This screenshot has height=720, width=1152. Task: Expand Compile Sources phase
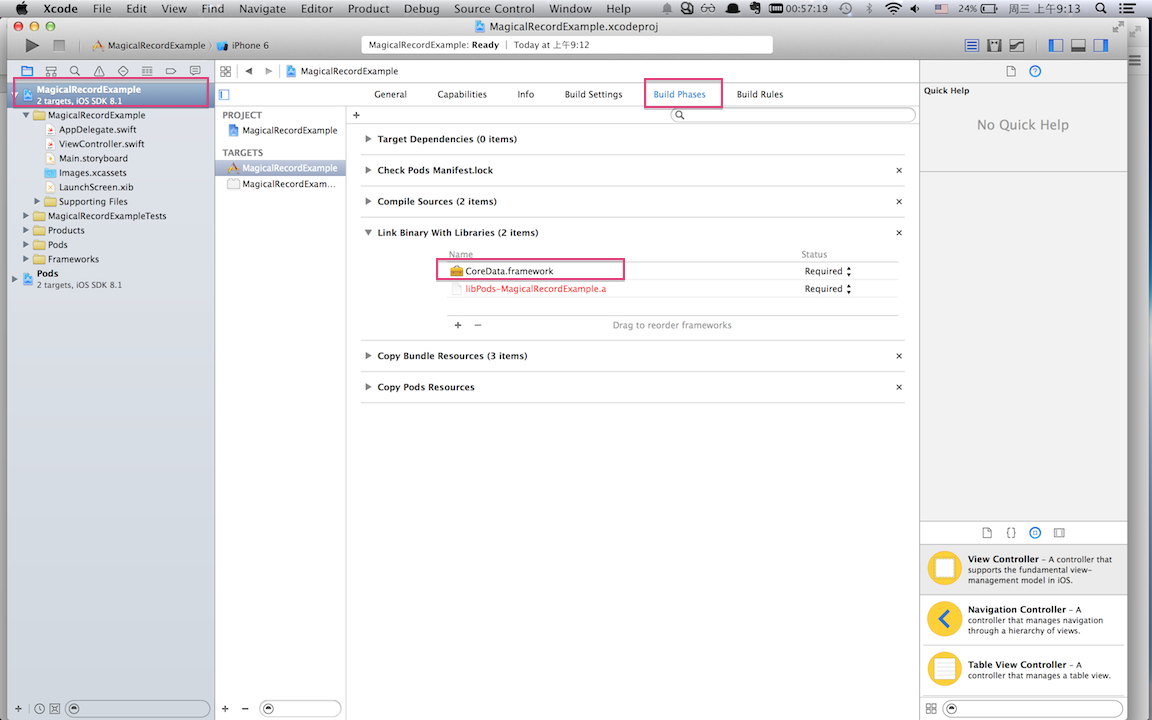click(x=368, y=201)
